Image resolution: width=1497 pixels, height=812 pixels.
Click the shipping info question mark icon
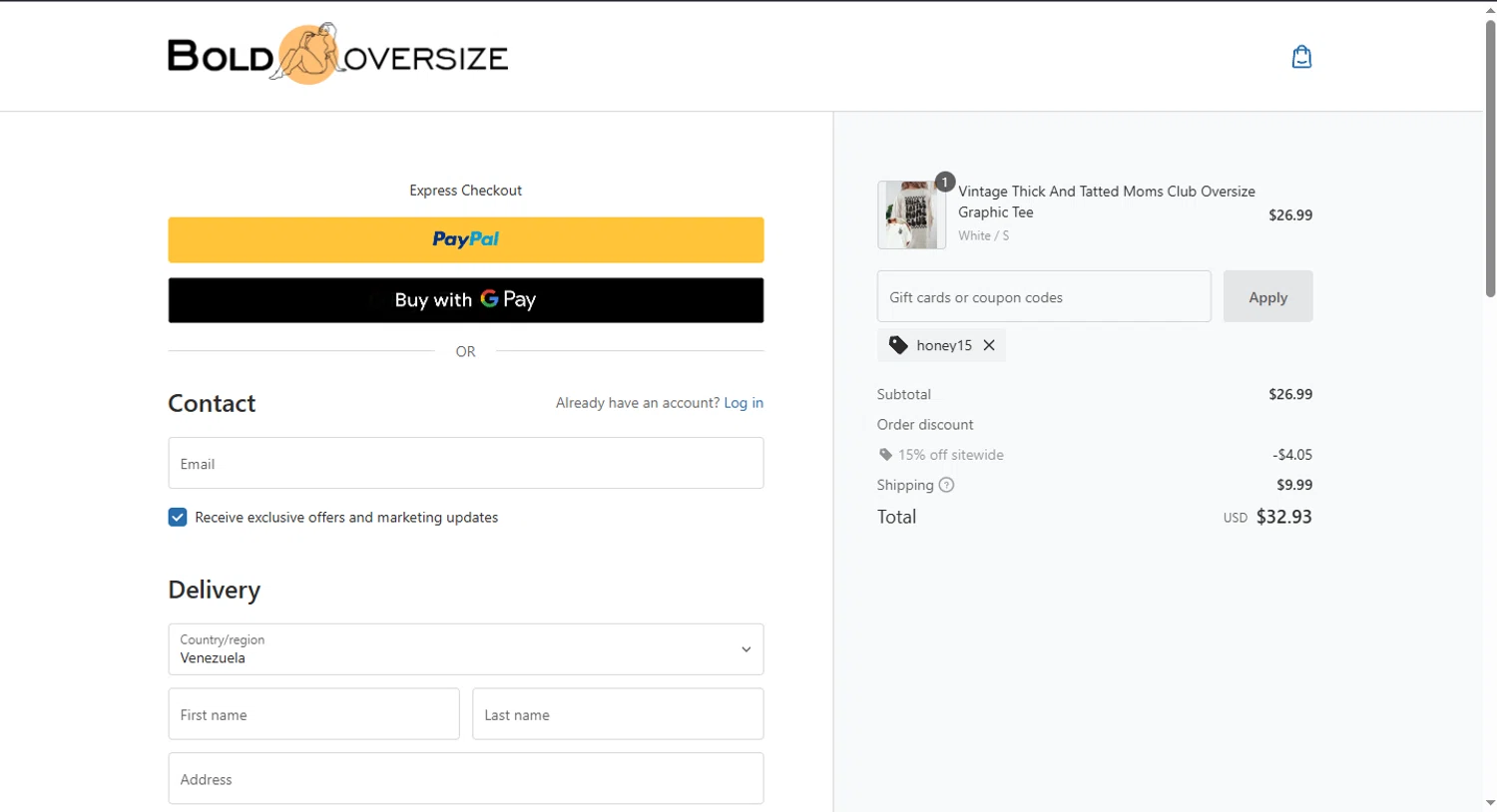946,485
